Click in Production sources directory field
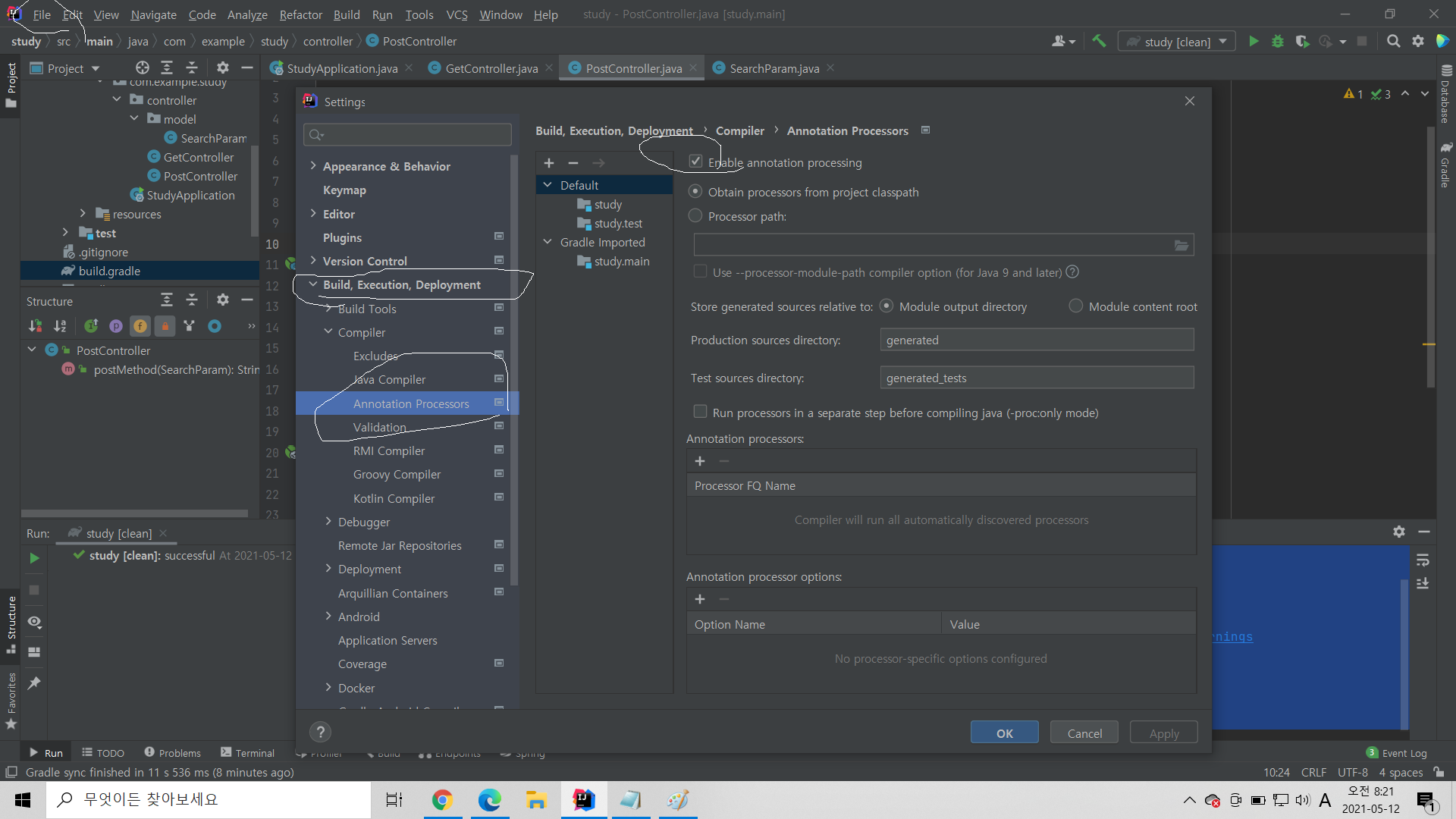Image resolution: width=1456 pixels, height=819 pixels. 1036,340
